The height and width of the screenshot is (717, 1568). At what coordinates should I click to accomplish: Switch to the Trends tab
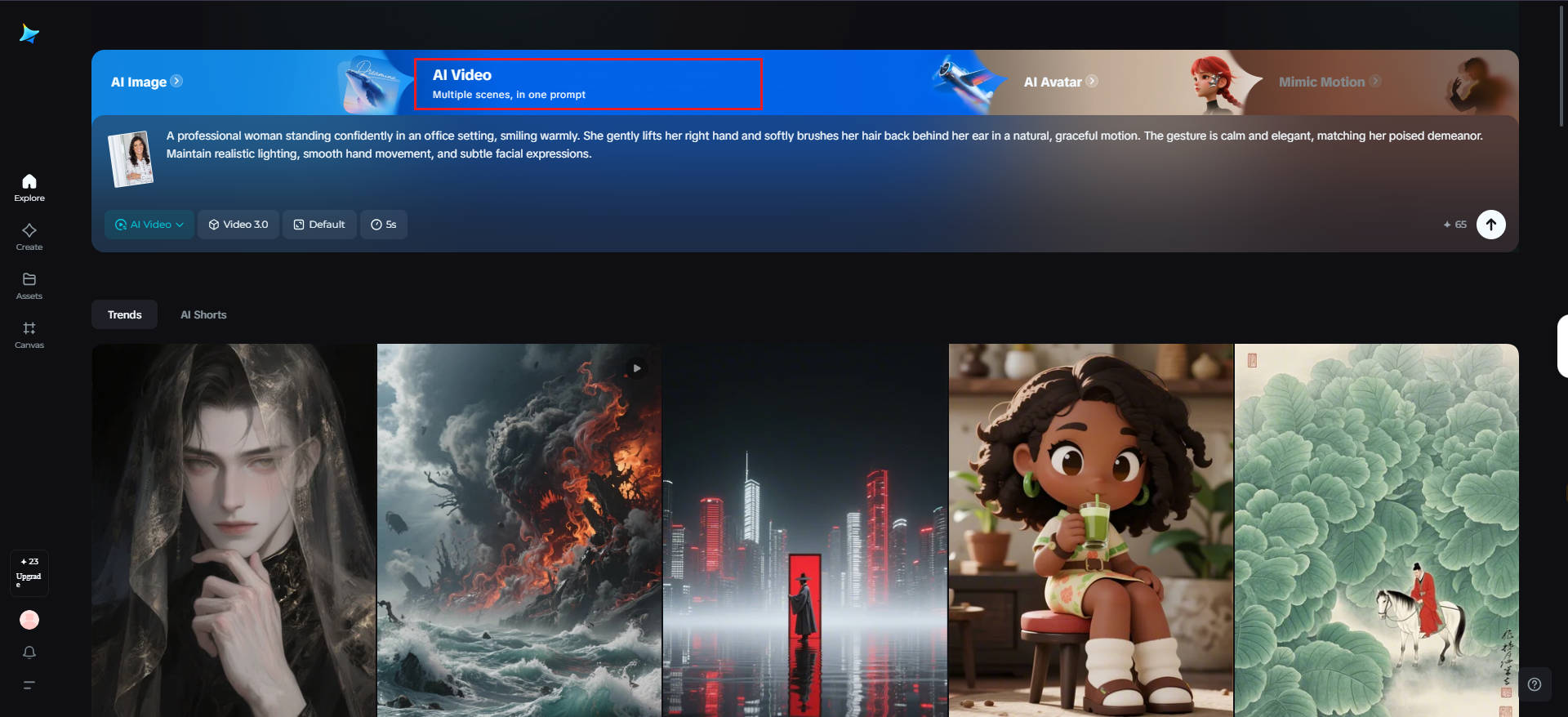coord(124,314)
